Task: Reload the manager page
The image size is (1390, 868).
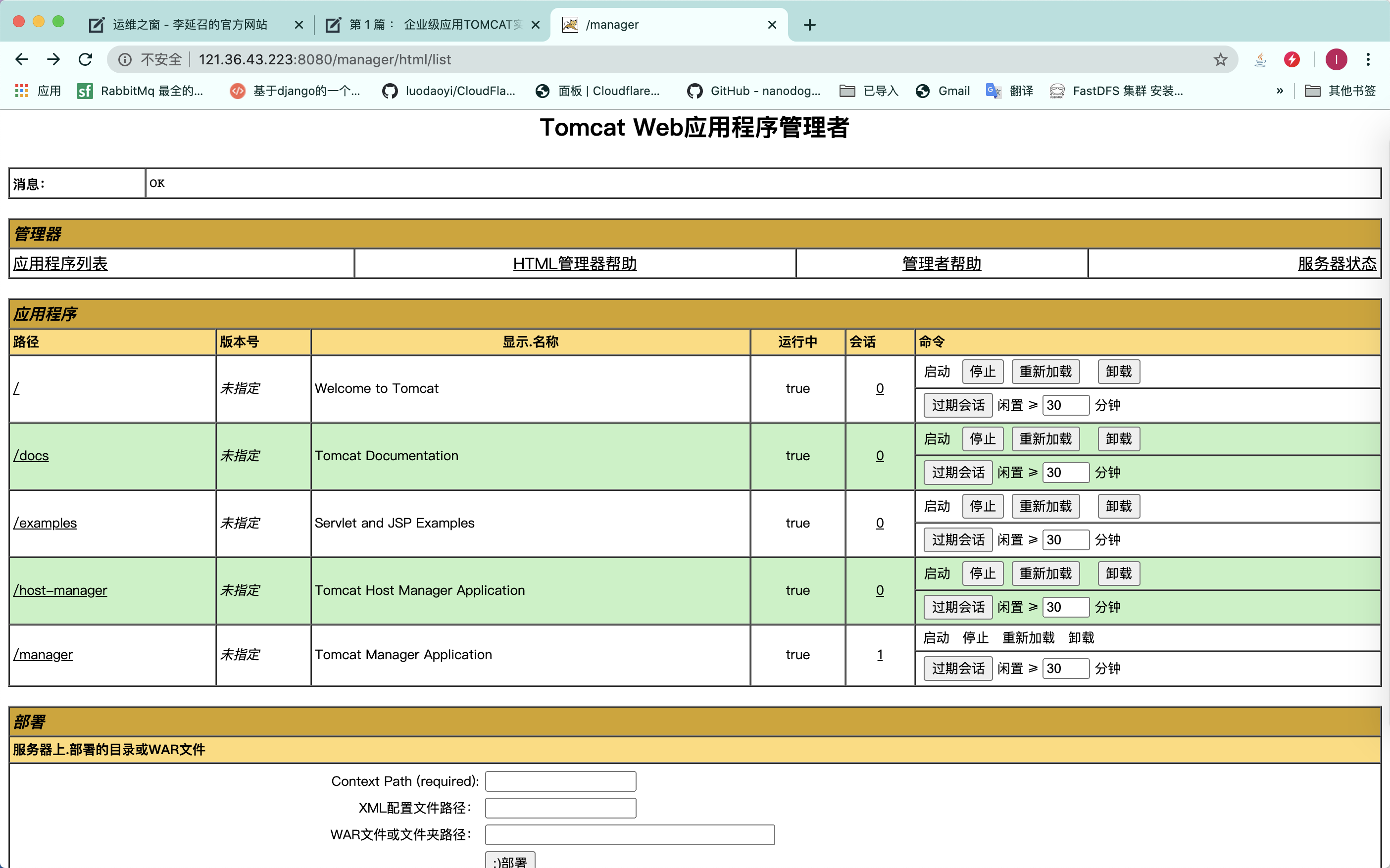Action: coord(86,59)
